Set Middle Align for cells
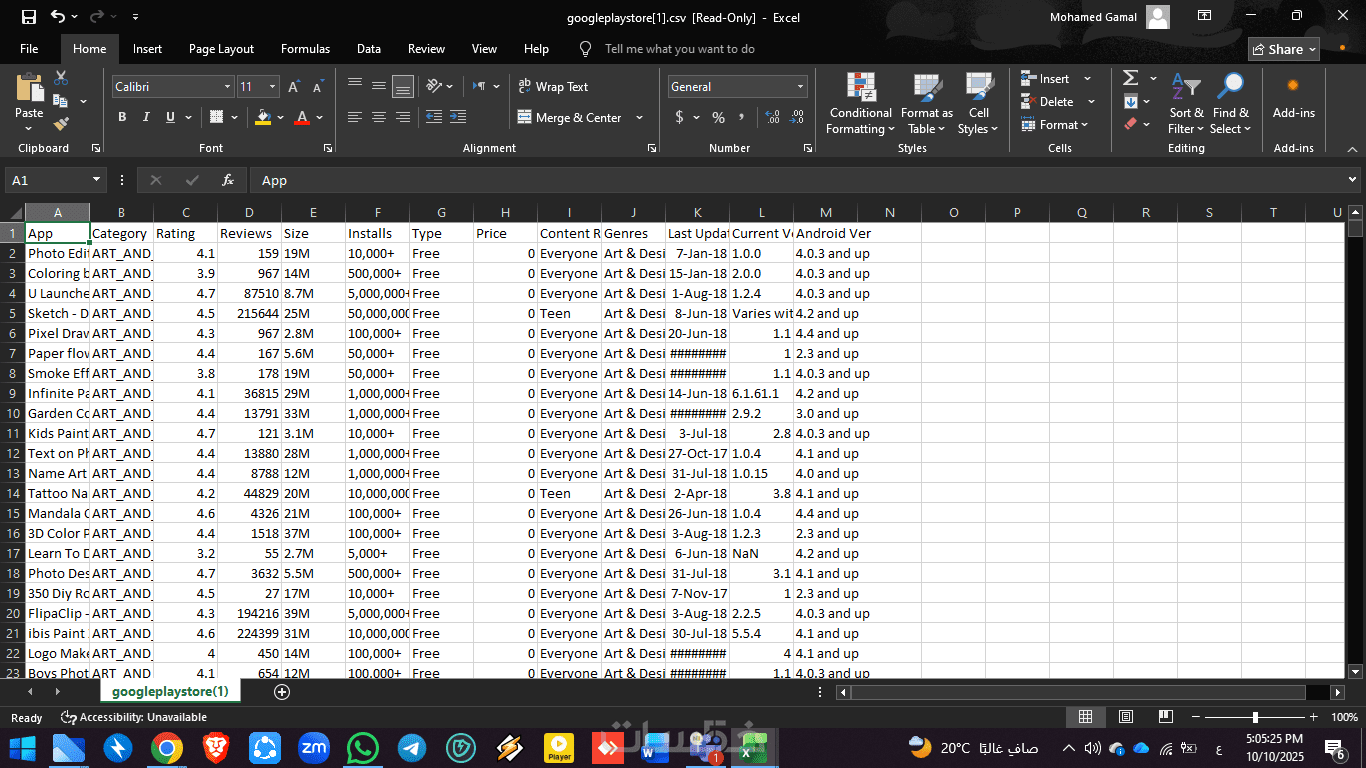The height and width of the screenshot is (768, 1366). click(x=378, y=87)
